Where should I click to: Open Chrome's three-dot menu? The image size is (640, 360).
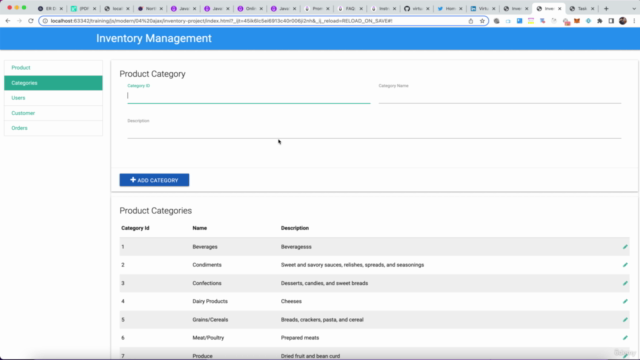pos(634,21)
